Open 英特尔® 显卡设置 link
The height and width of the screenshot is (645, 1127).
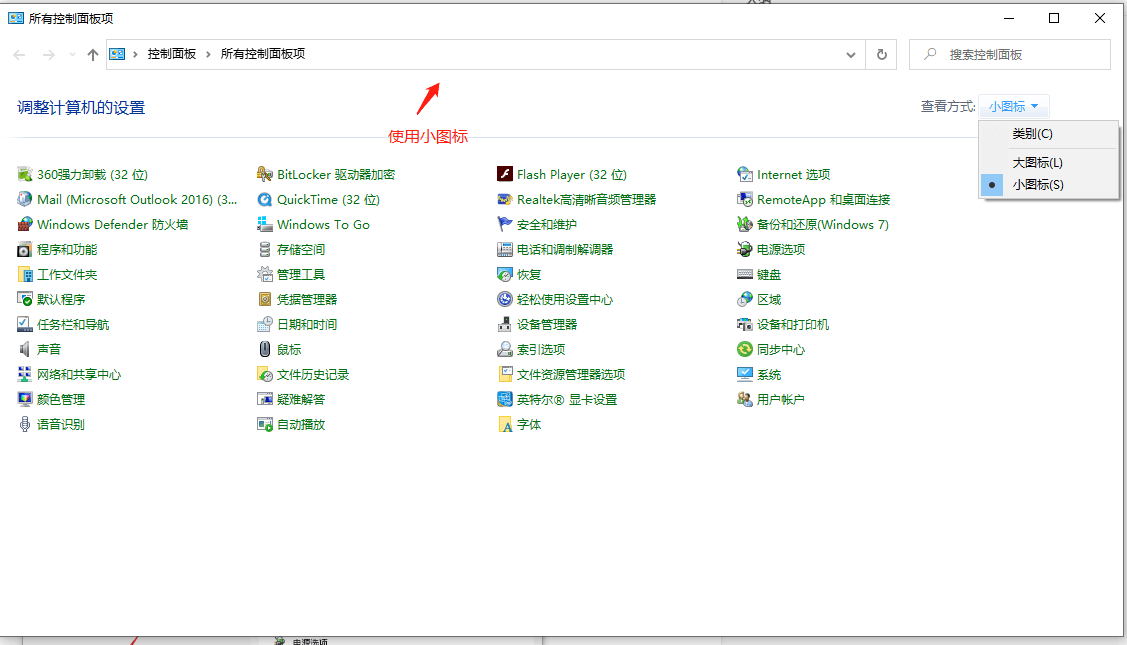[567, 399]
